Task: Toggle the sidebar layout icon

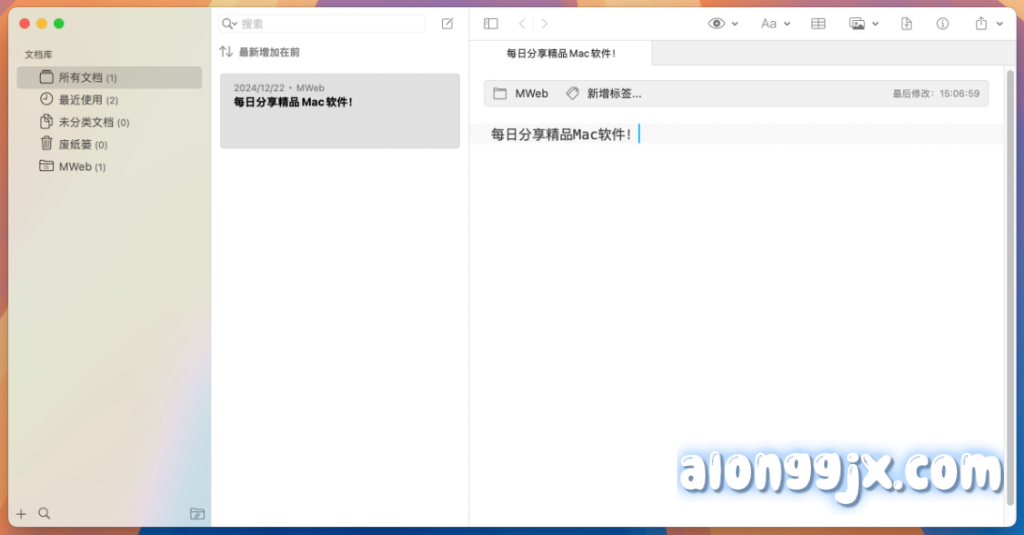Action: 490,23
